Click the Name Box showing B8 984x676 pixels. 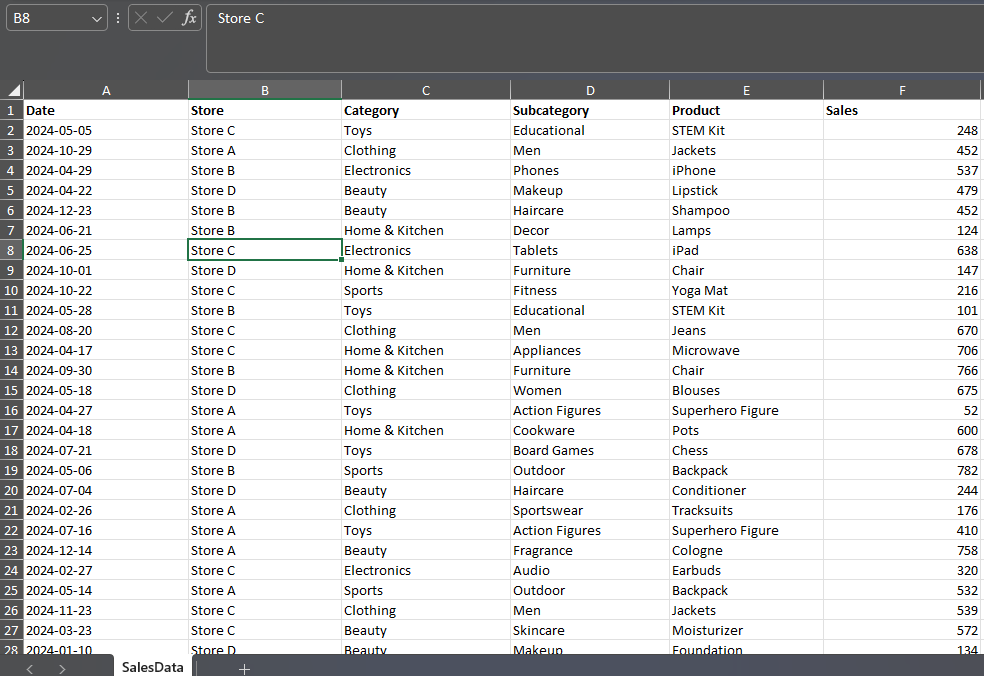point(48,18)
